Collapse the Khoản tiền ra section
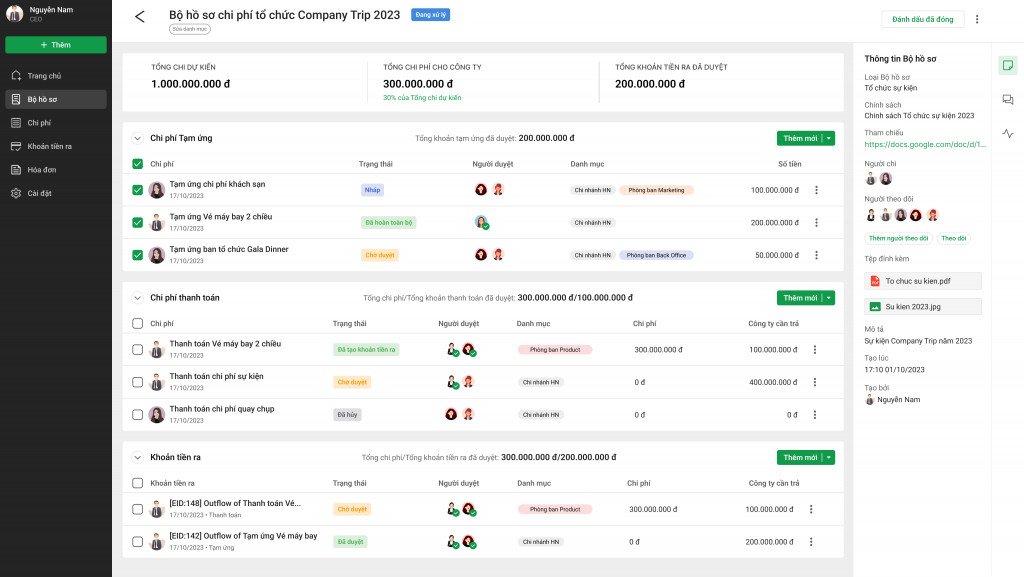This screenshot has width=1024, height=577. pyautogui.click(x=137, y=458)
